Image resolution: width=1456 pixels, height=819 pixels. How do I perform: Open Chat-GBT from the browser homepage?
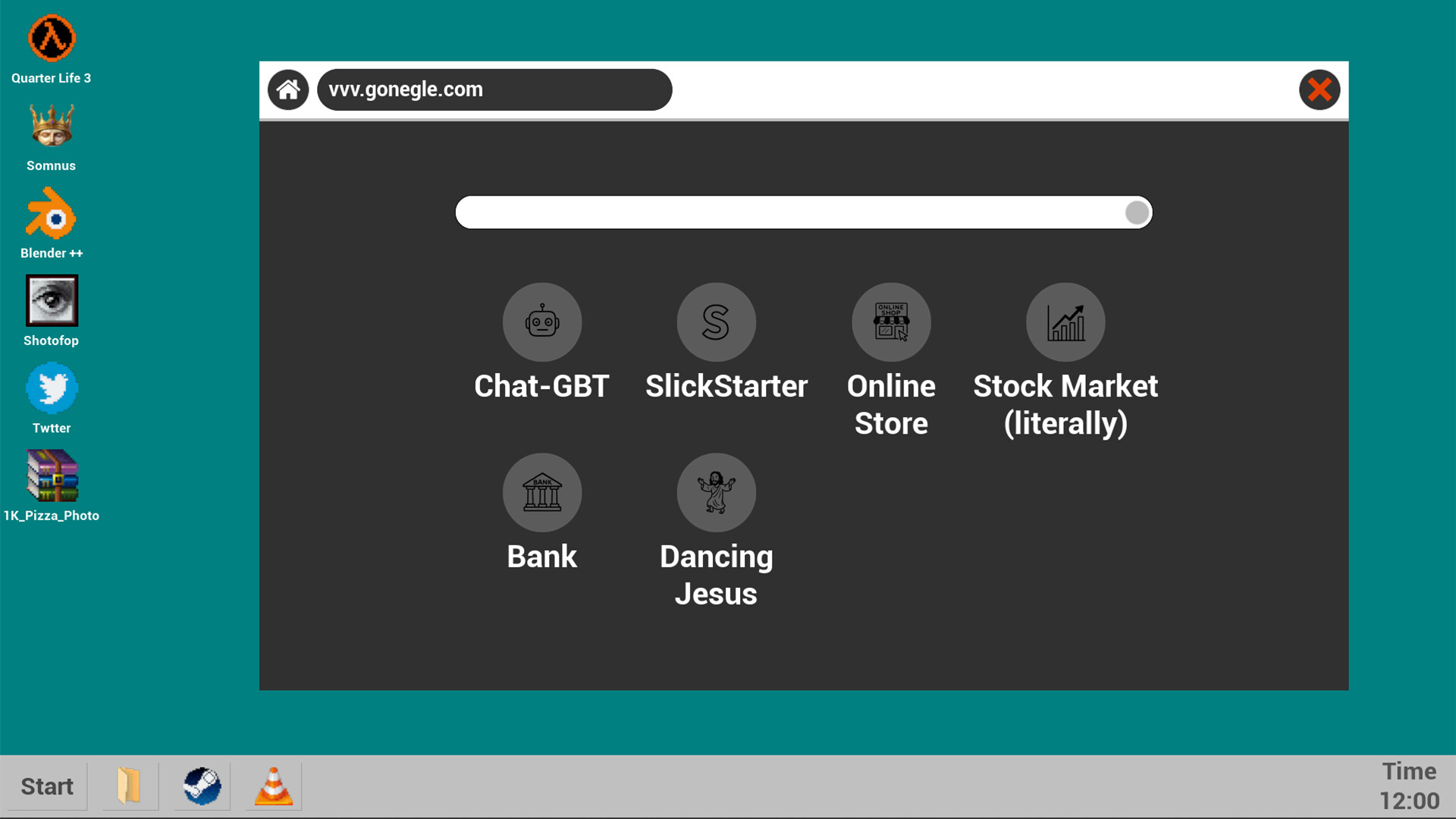[x=541, y=322]
